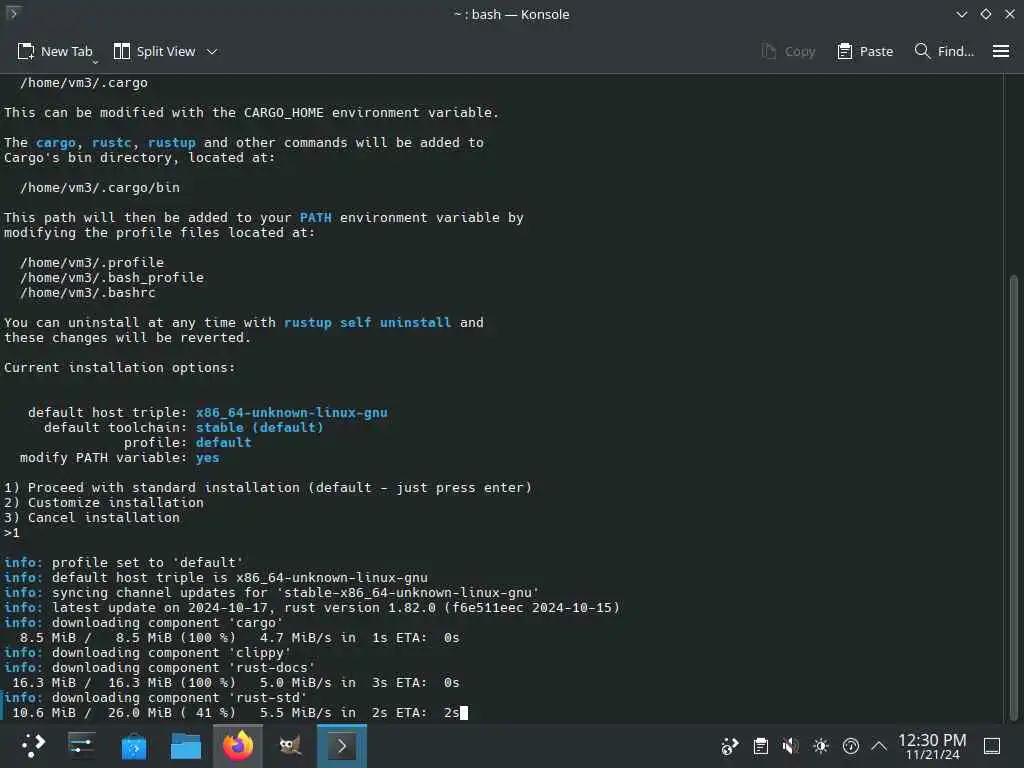
Task: Open System Settings from the taskbar
Action: coord(82,746)
